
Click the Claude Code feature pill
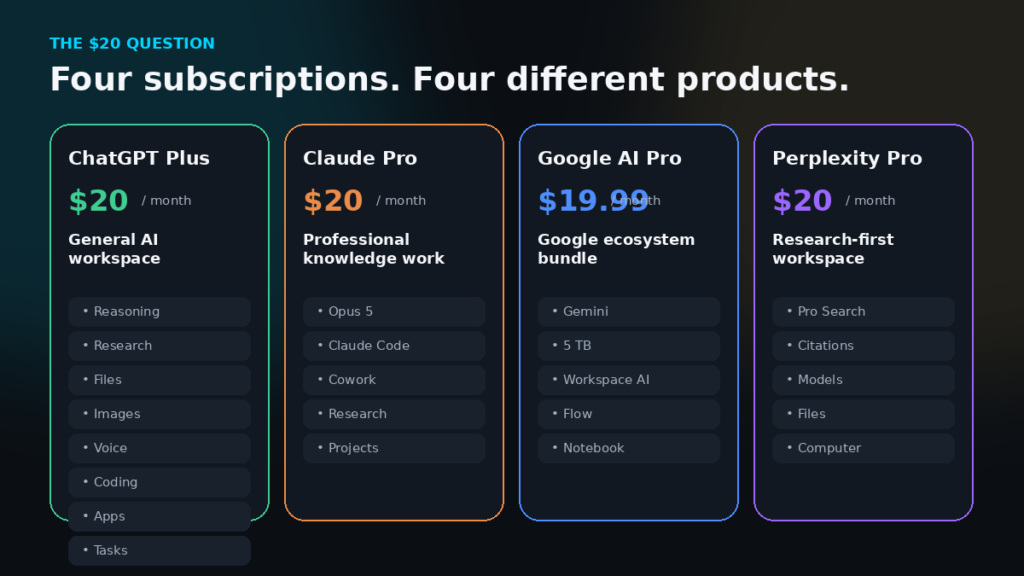394,345
